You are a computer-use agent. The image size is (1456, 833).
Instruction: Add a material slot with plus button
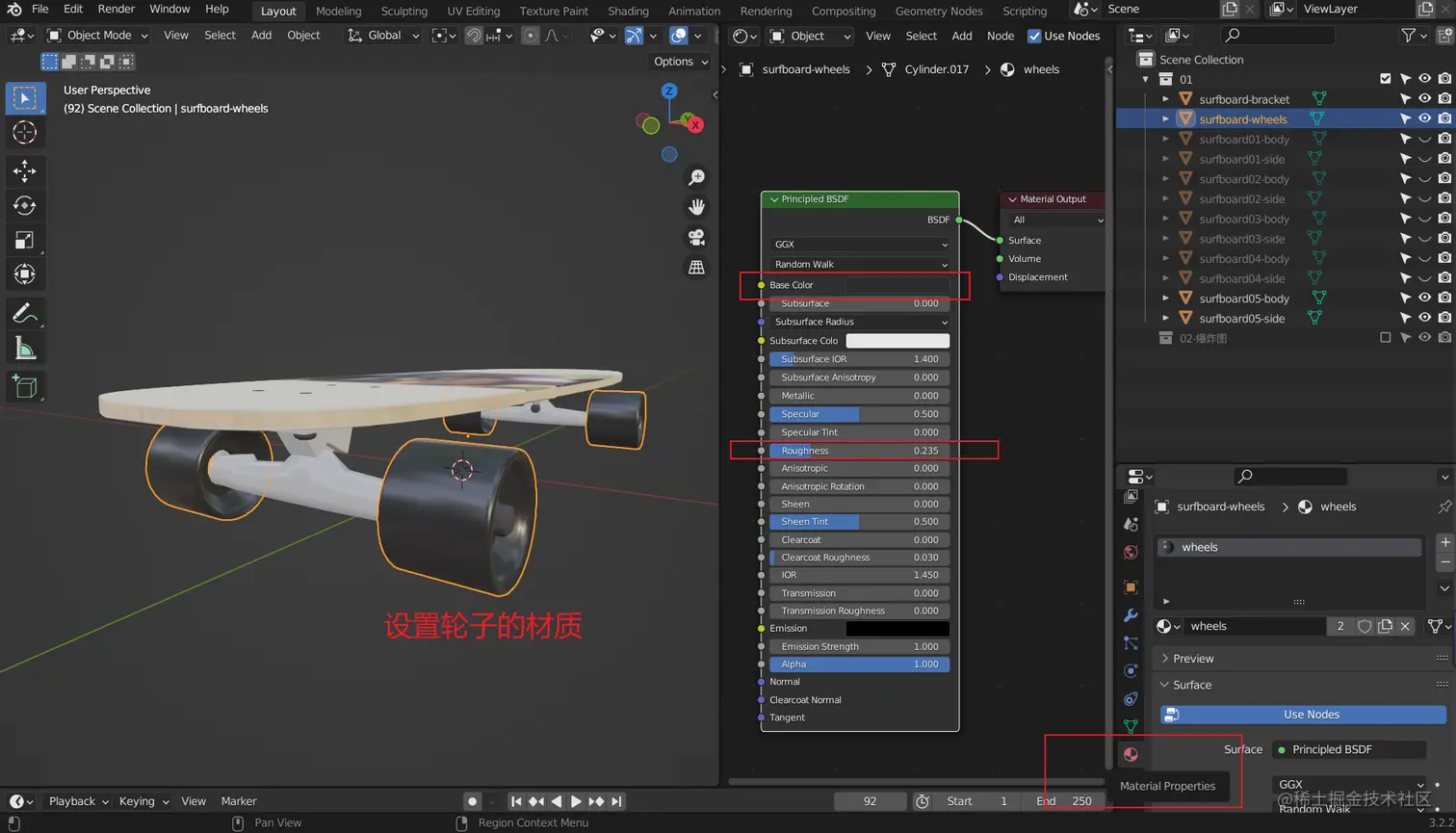tap(1444, 543)
